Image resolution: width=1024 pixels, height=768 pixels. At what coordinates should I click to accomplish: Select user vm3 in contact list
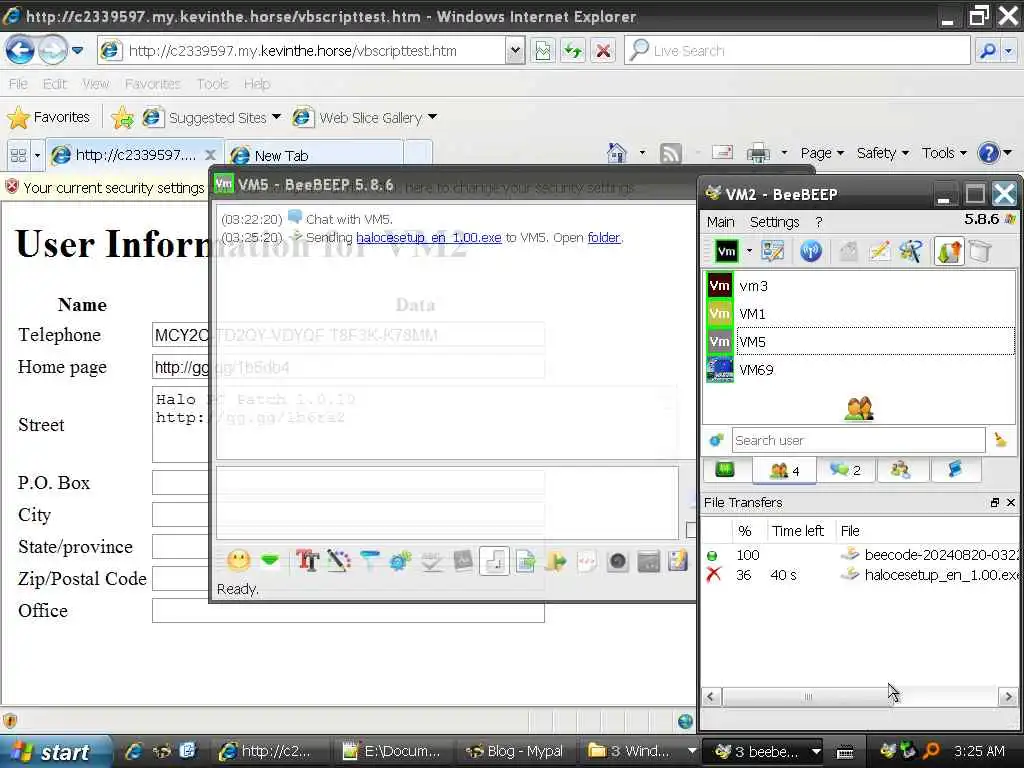(861, 285)
